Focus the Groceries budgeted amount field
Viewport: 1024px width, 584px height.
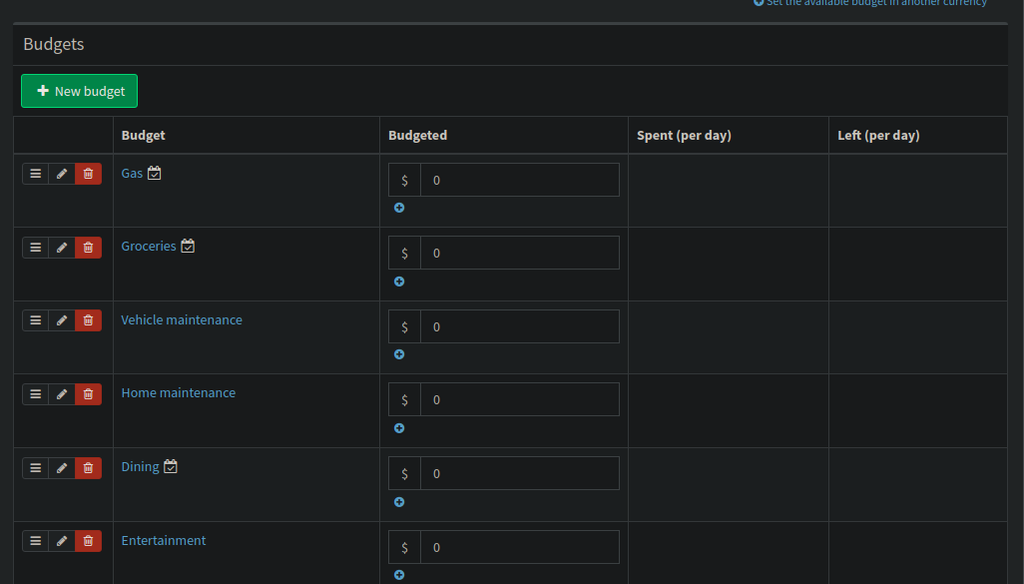520,253
